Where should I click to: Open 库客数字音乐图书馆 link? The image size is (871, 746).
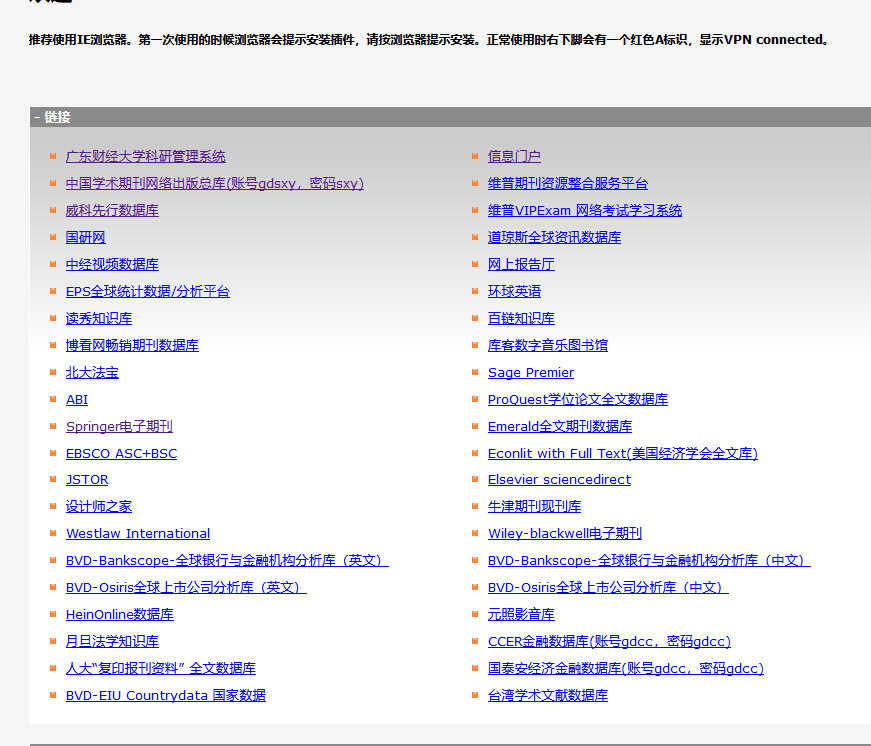pos(548,346)
